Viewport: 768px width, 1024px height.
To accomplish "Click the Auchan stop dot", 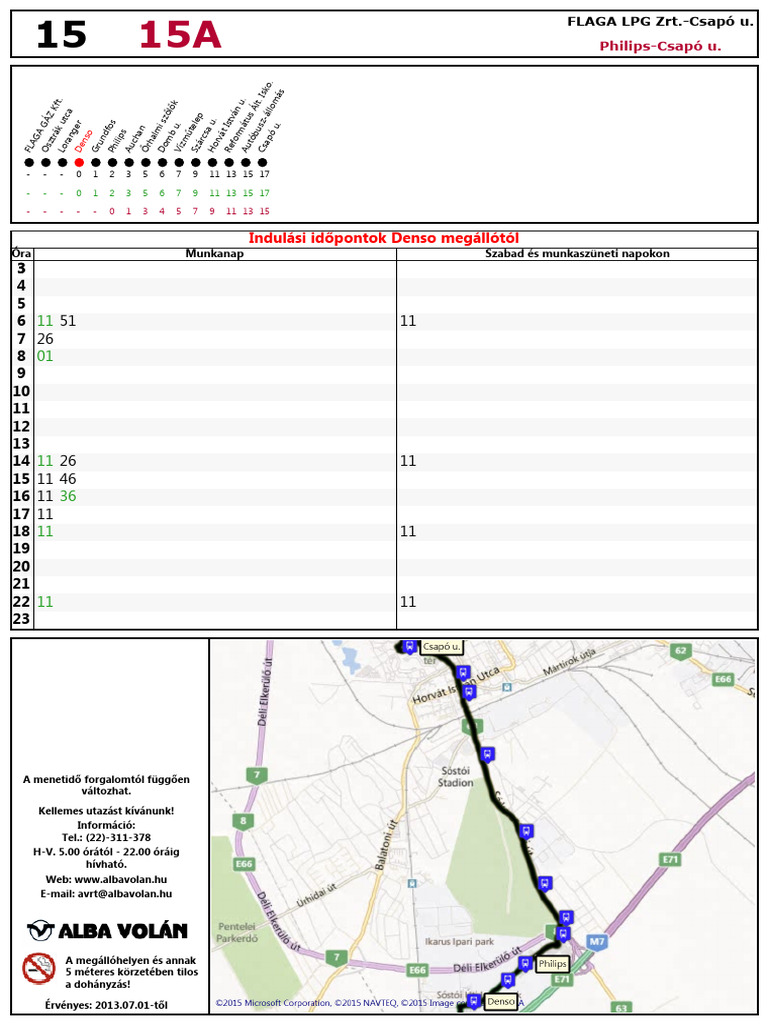I will [129, 163].
